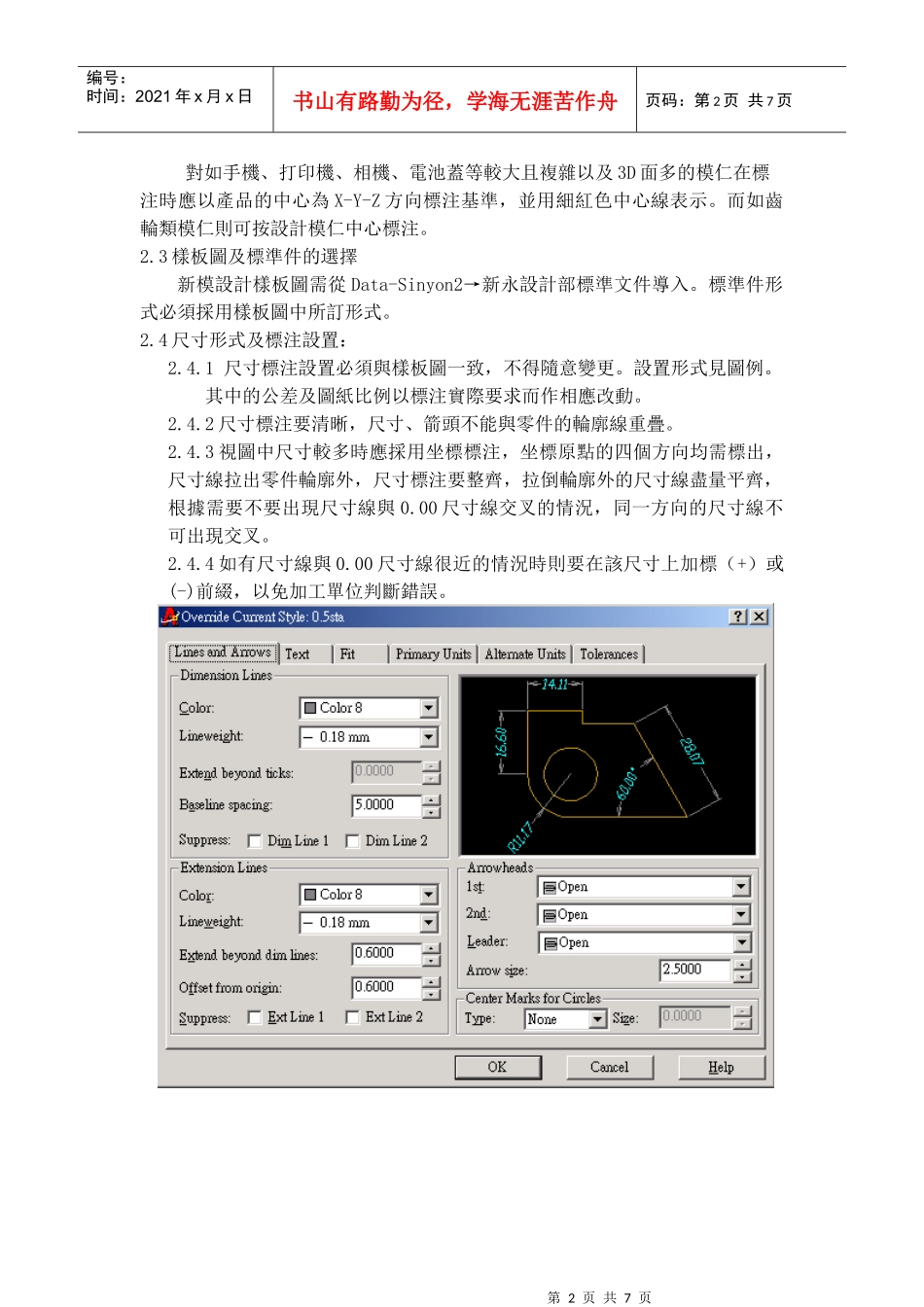Click the Color 8 swatch in Dimension Lines
Image resolution: width=924 pixels, height=1307 pixels.
(310, 708)
